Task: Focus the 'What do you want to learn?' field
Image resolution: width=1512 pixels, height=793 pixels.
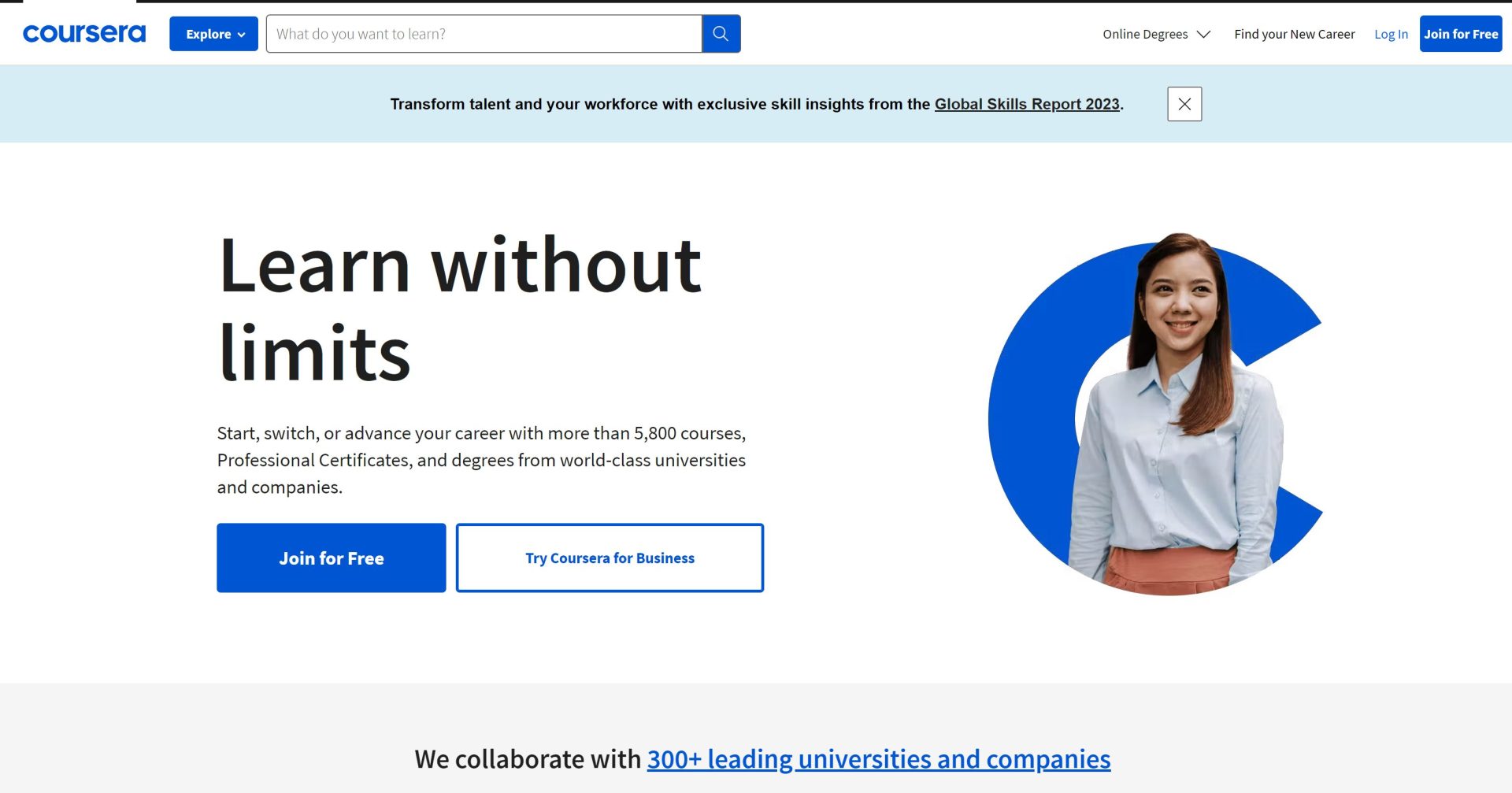Action: pos(484,34)
